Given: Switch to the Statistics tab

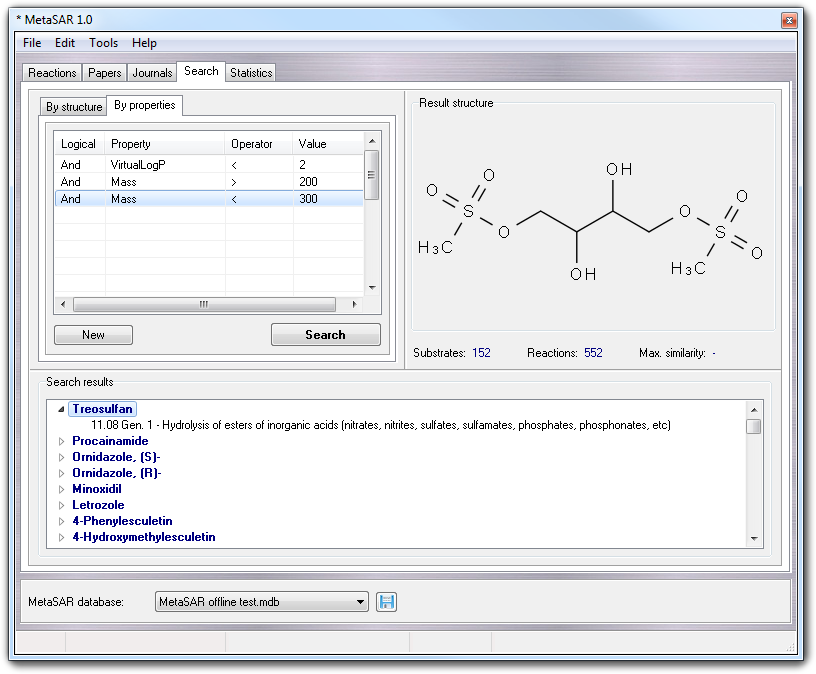Looking at the screenshot, I should tap(250, 73).
